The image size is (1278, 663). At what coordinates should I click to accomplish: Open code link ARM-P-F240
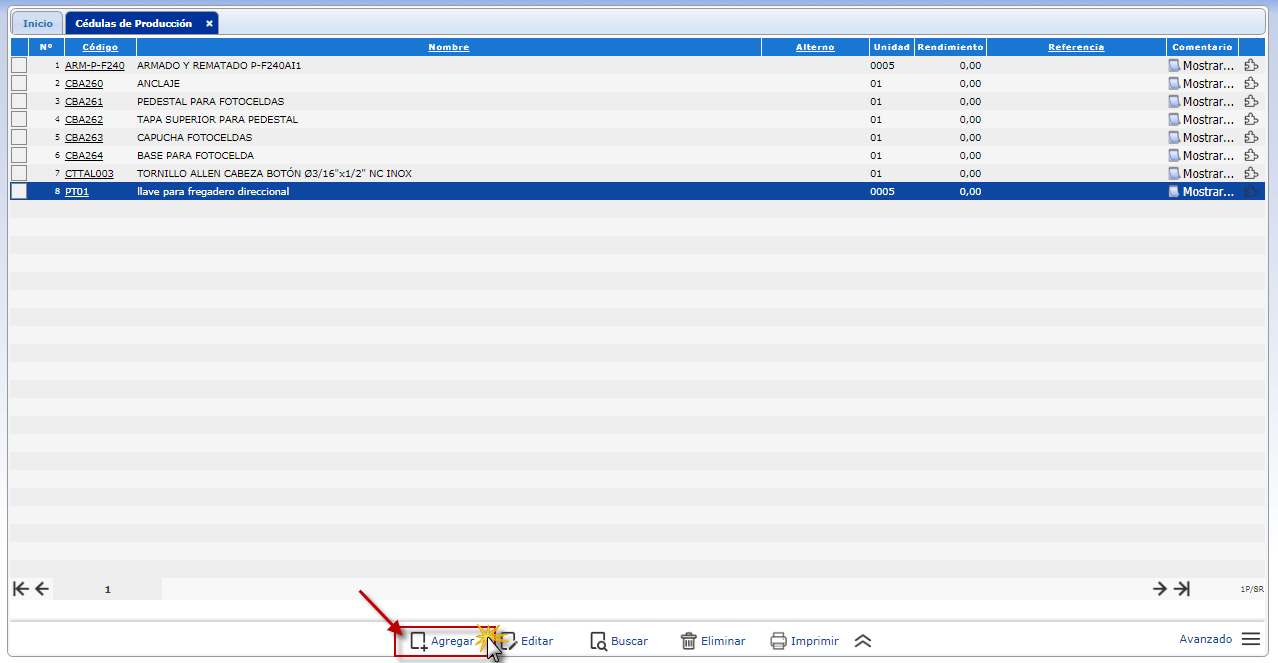pyautogui.click(x=95, y=65)
